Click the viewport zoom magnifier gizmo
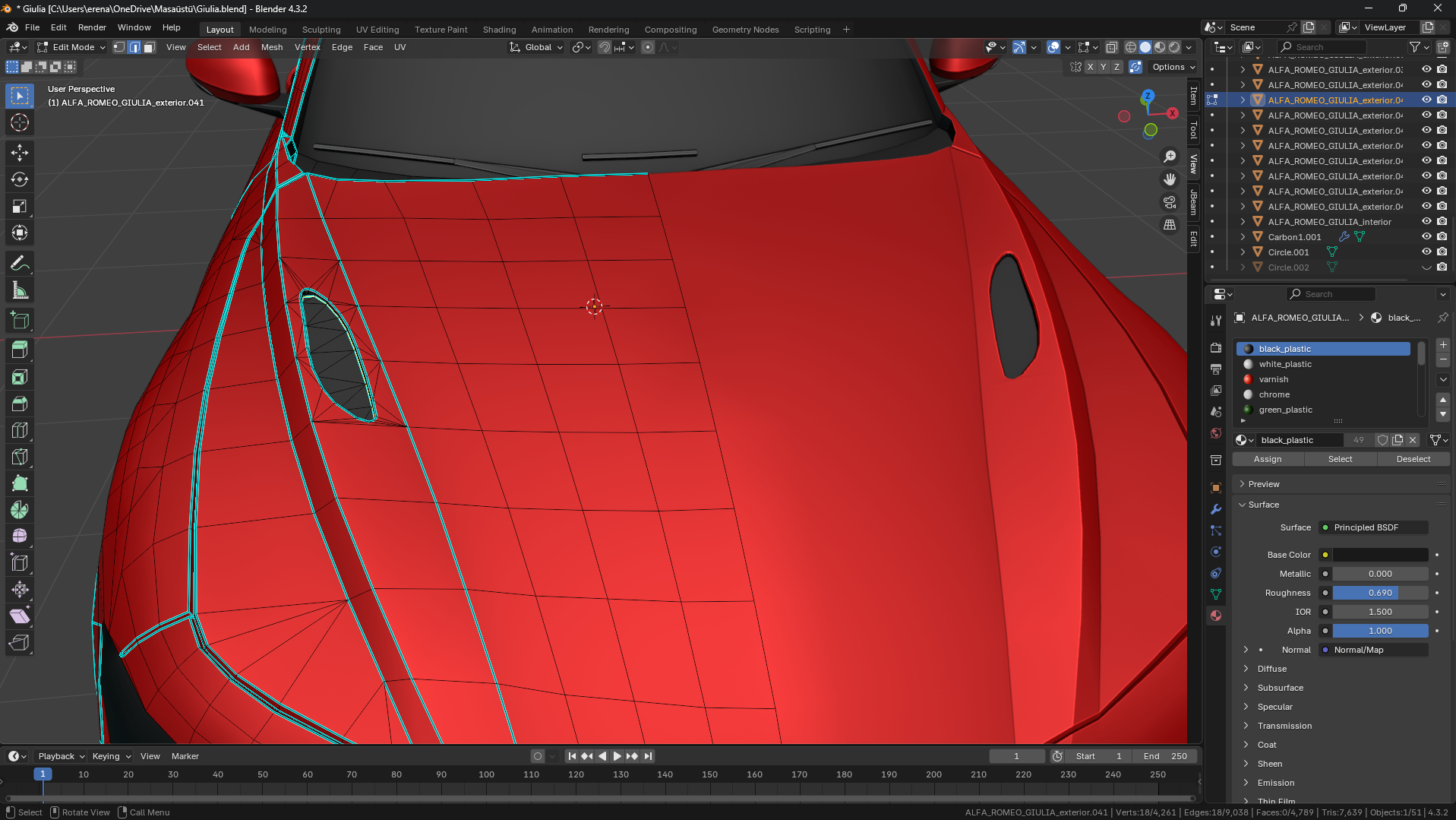 (x=1170, y=157)
